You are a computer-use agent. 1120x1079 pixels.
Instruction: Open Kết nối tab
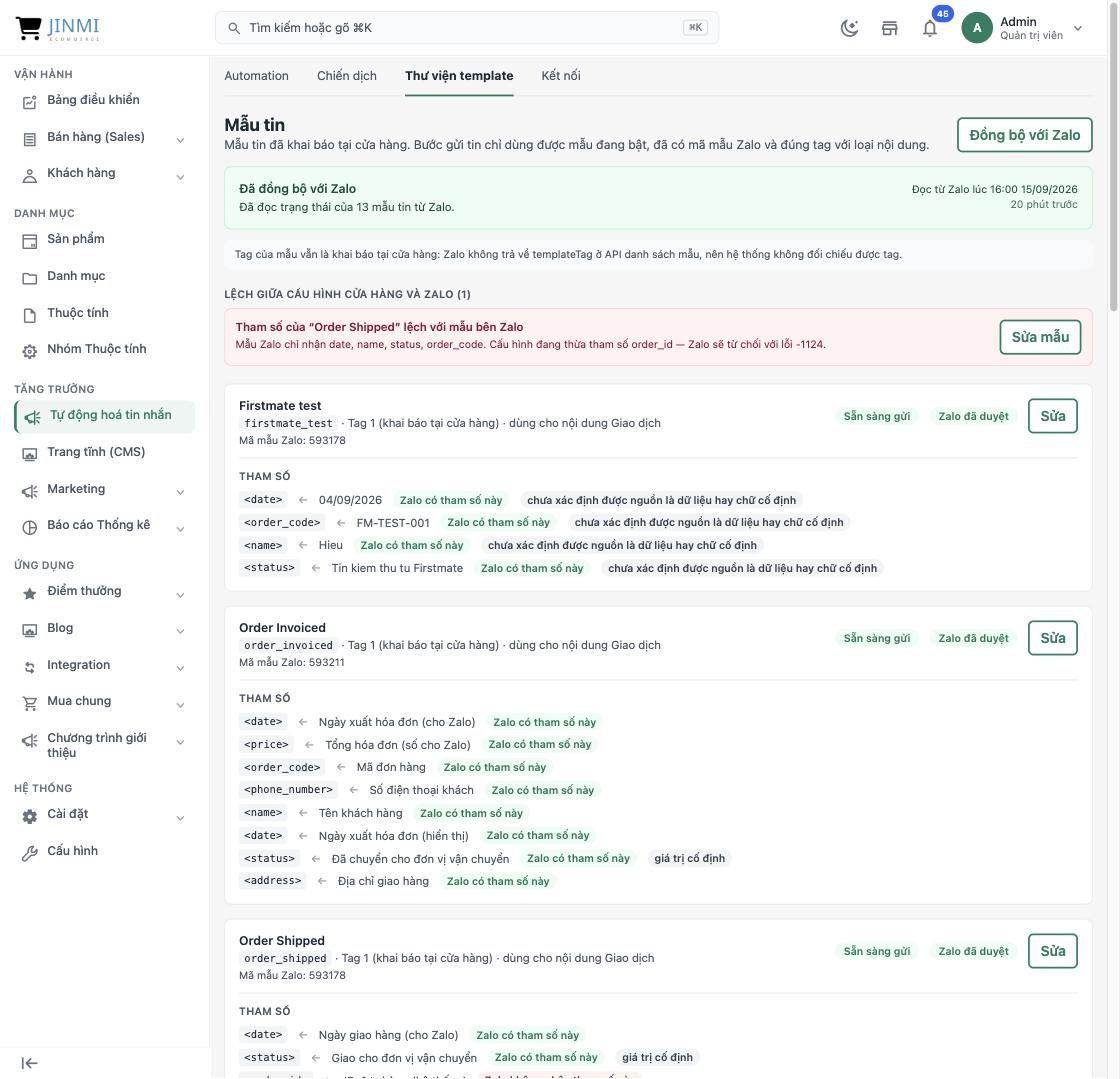click(561, 76)
